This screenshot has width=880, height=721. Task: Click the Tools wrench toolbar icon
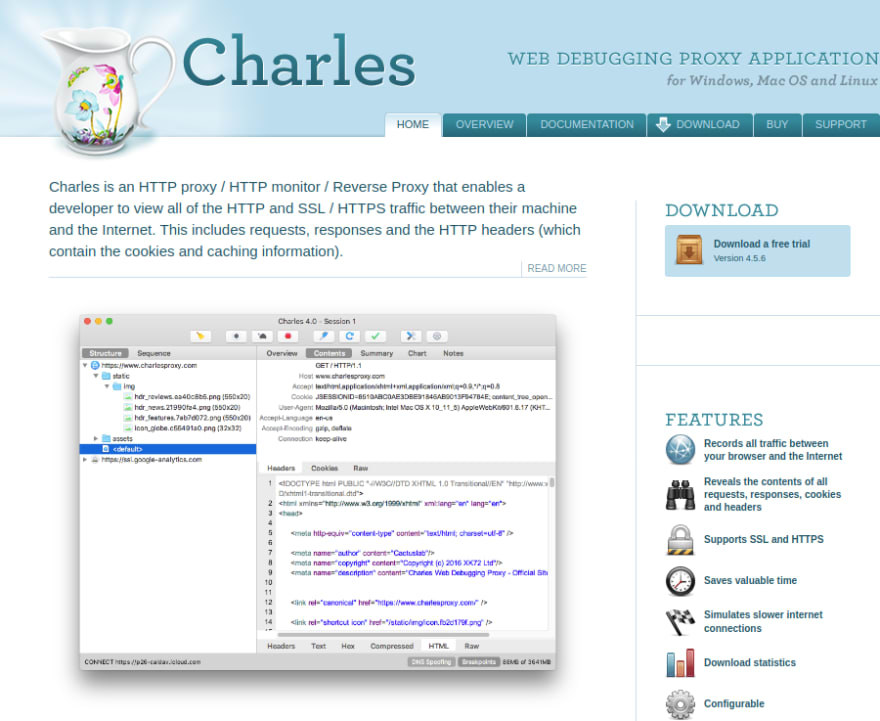pos(411,336)
